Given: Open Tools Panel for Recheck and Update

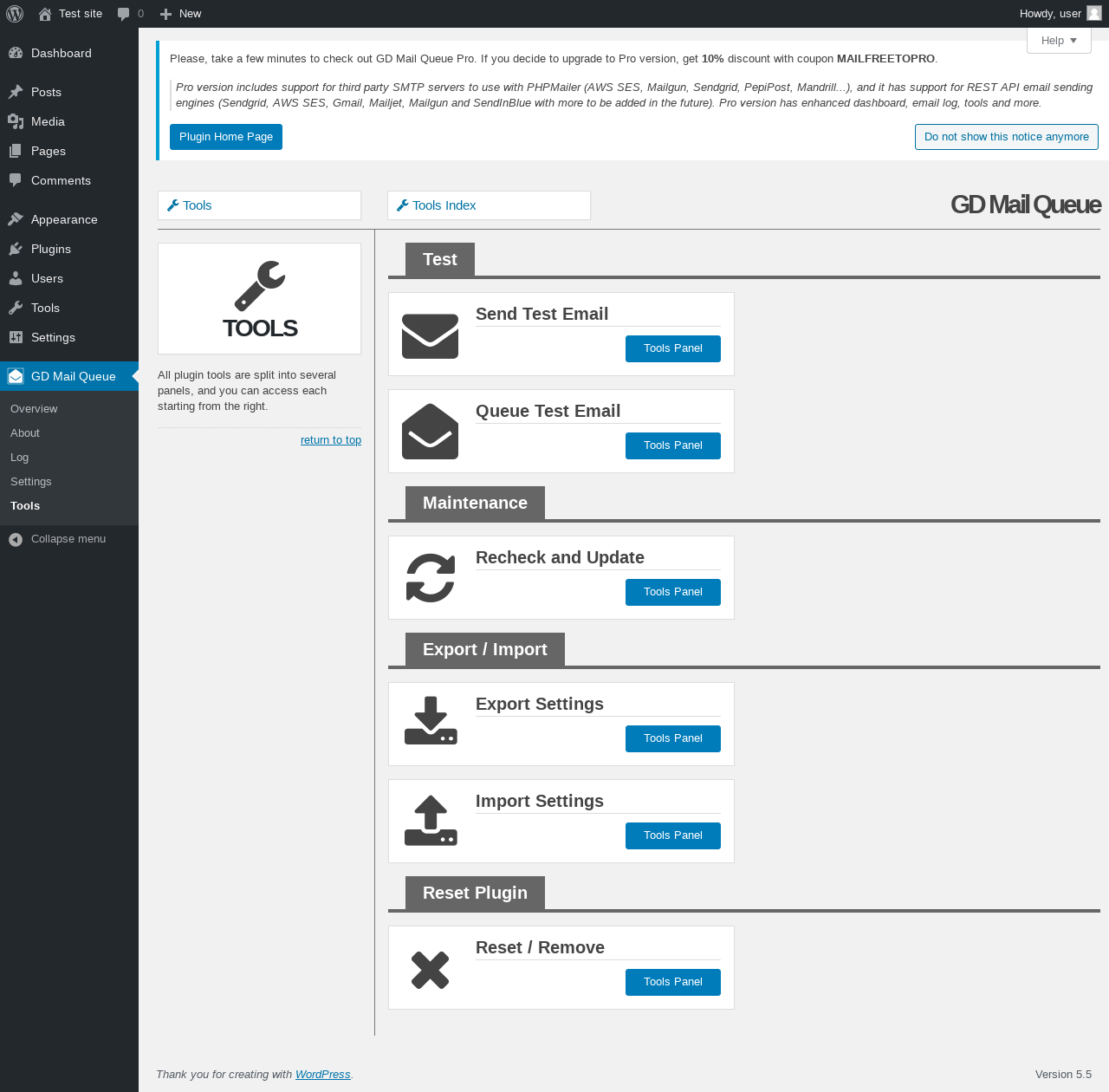Looking at the screenshot, I should tap(673, 592).
